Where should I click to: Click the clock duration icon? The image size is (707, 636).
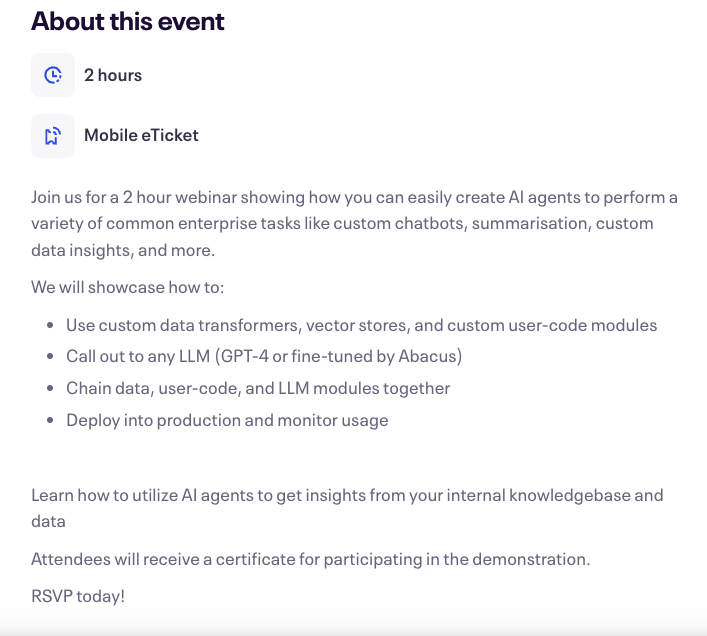point(53,75)
